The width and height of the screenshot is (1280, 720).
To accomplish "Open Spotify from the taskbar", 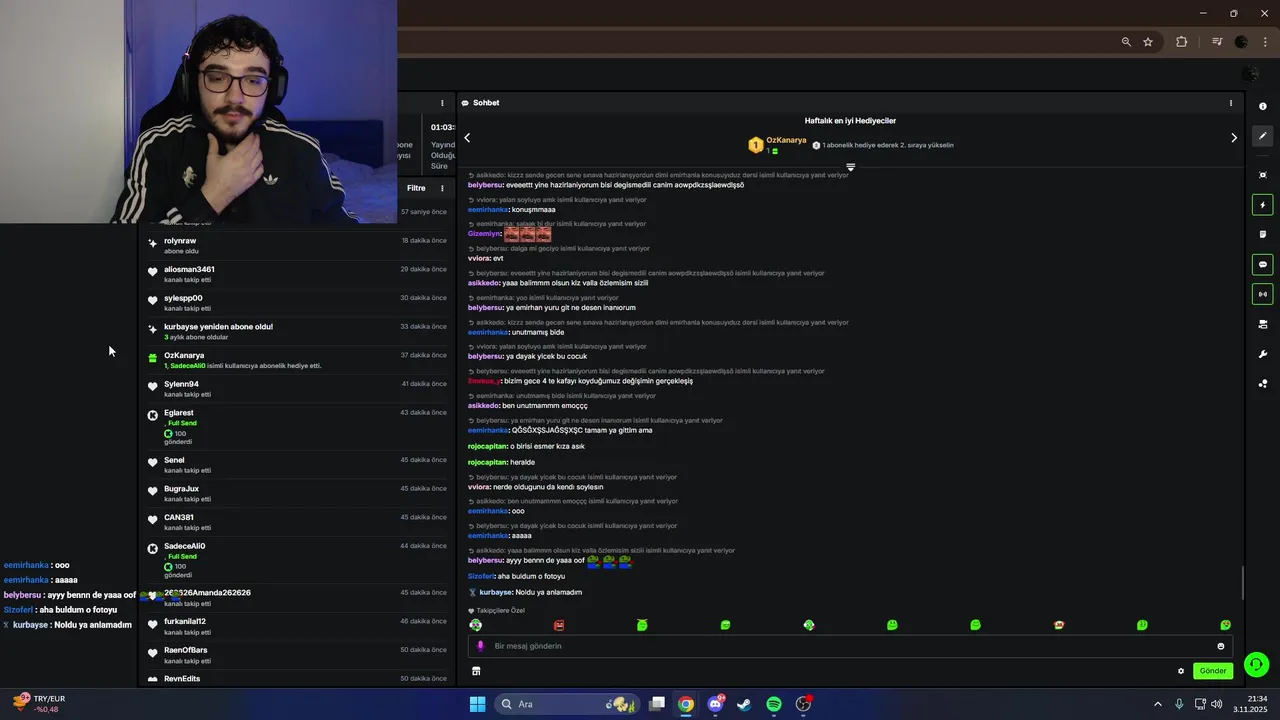I will point(774,704).
